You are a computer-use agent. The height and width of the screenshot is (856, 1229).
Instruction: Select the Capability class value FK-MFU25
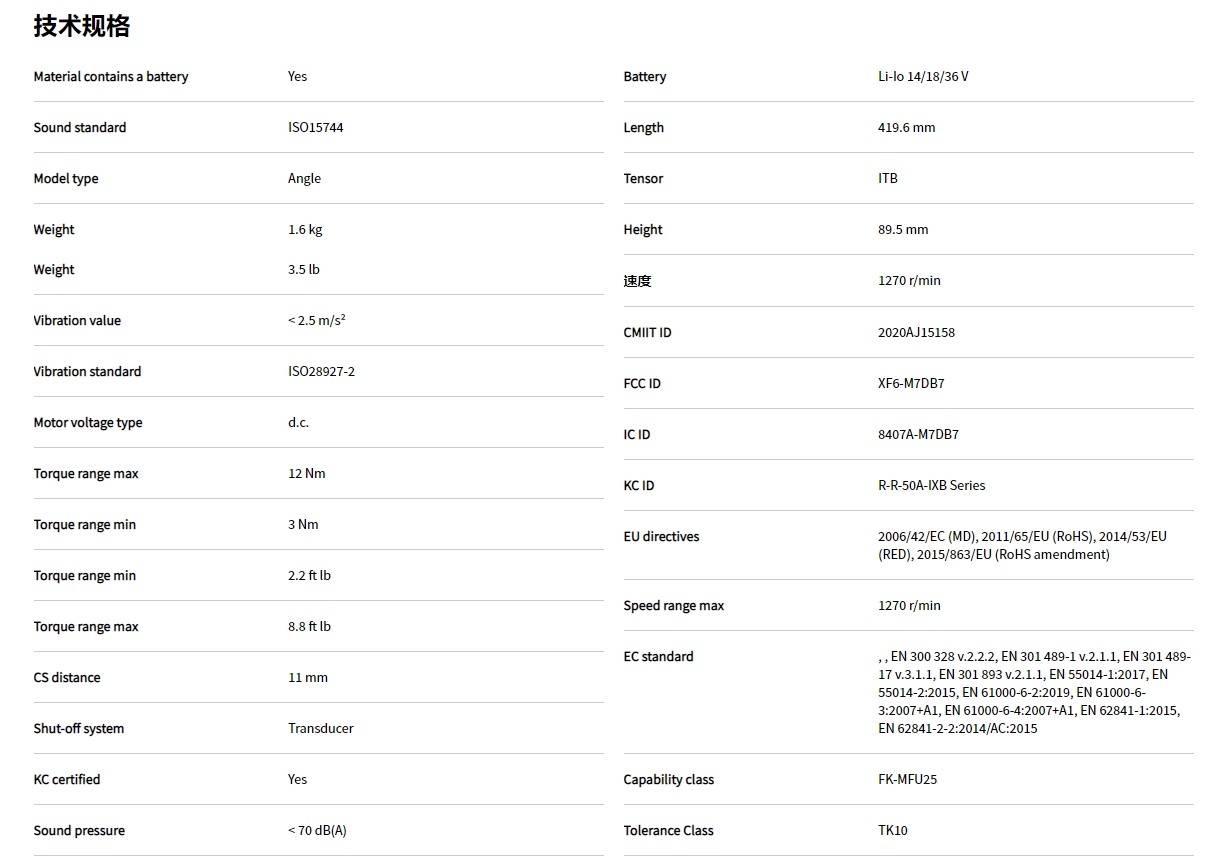point(907,780)
